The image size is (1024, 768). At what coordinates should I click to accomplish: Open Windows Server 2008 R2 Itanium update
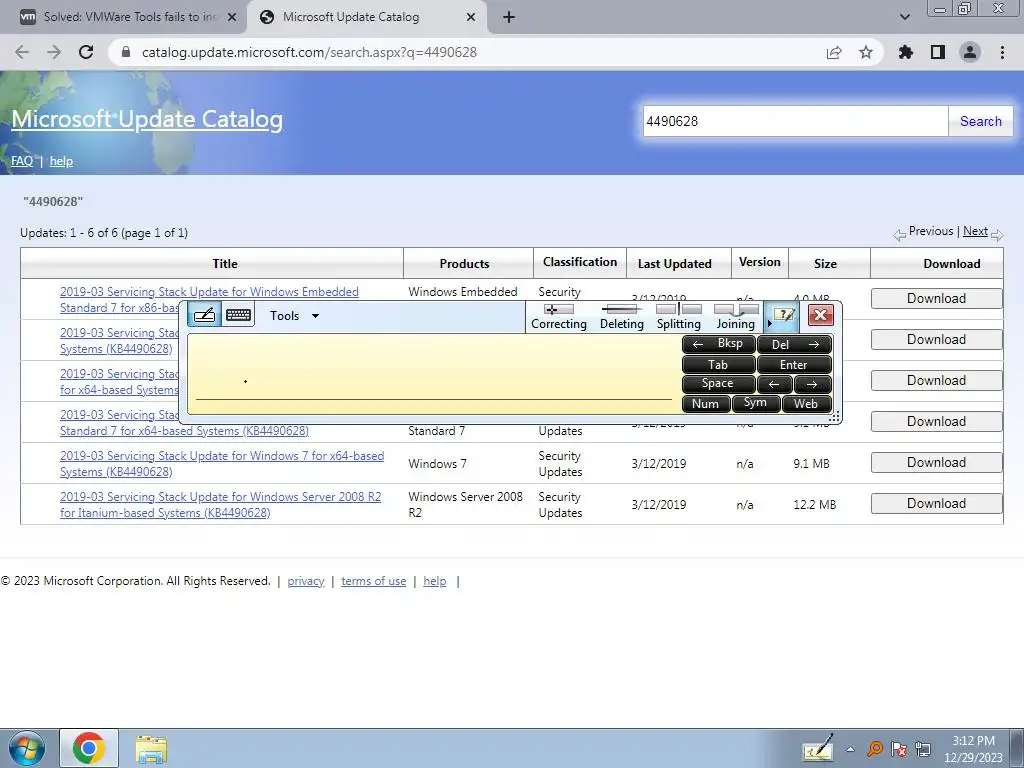pos(221,505)
